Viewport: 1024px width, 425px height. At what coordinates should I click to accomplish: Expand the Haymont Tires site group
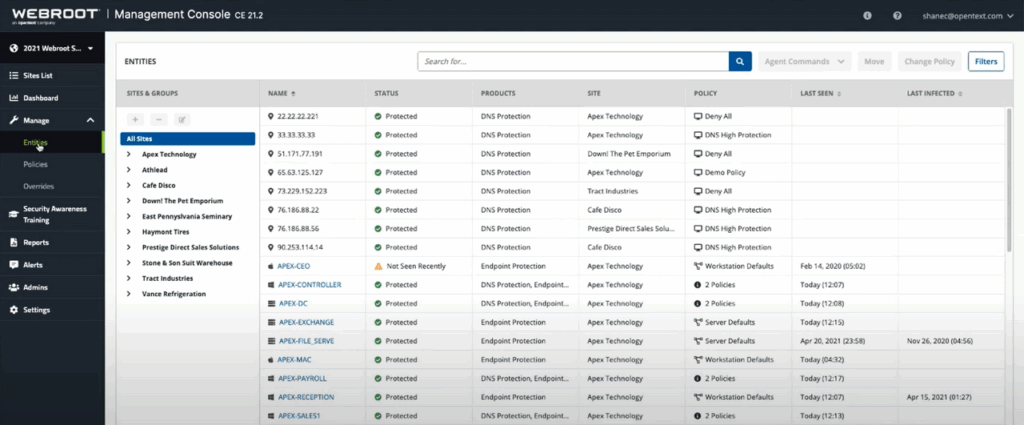click(x=129, y=232)
